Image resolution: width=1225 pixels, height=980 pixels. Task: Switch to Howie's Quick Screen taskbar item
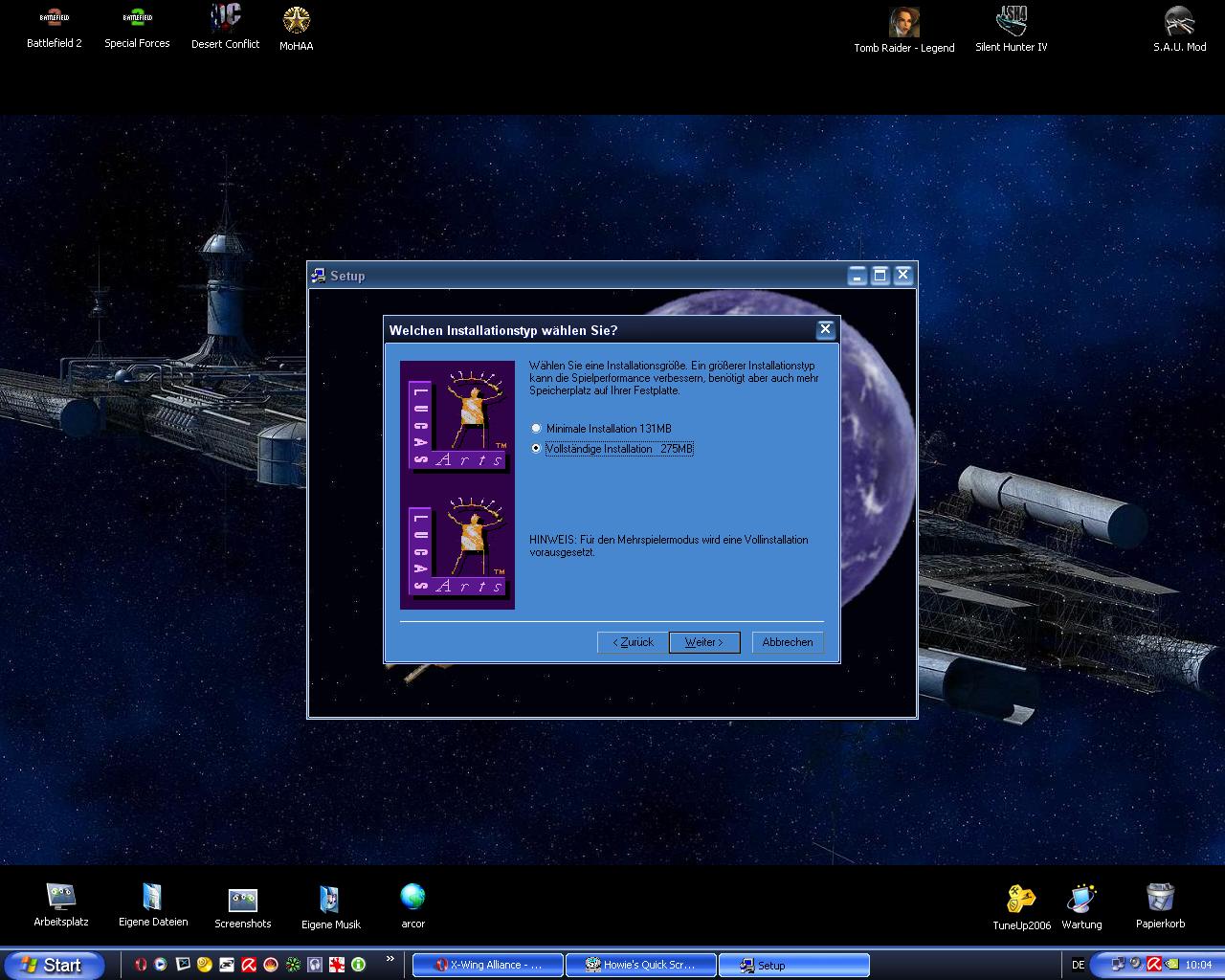[x=641, y=965]
